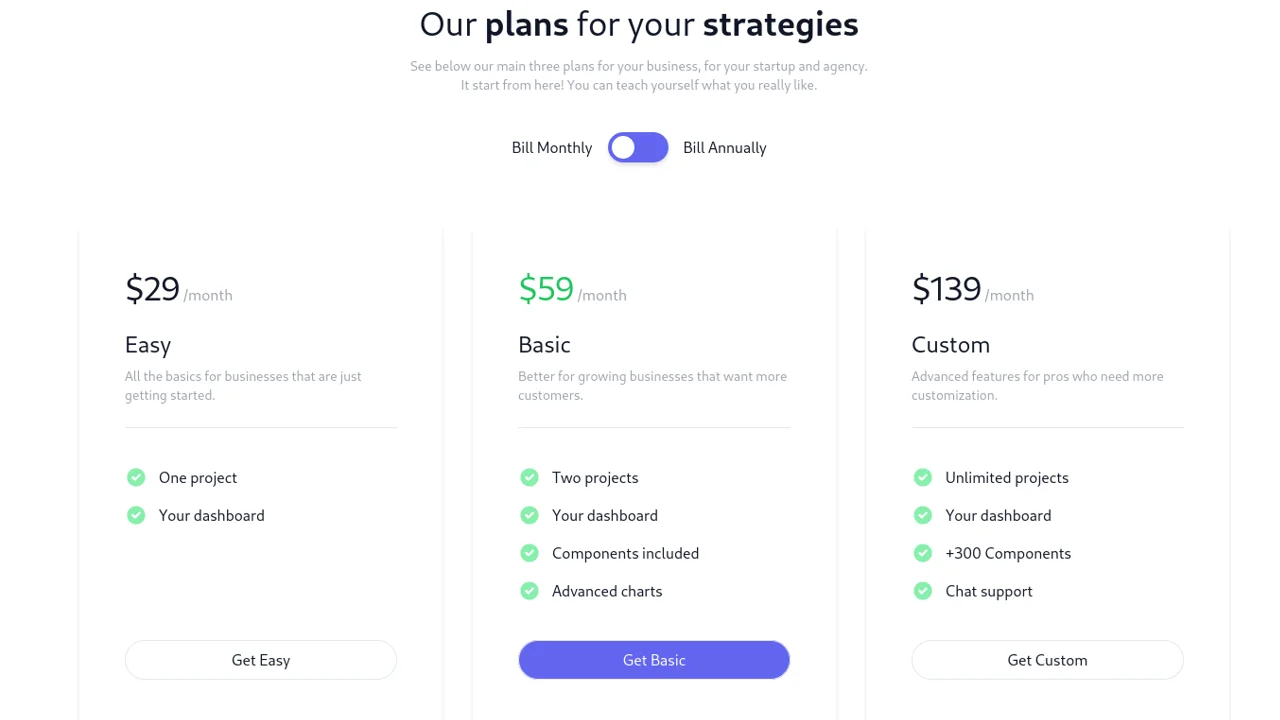Click the Get Basic button
Viewport: 1280px width, 720px height.
[x=654, y=660]
